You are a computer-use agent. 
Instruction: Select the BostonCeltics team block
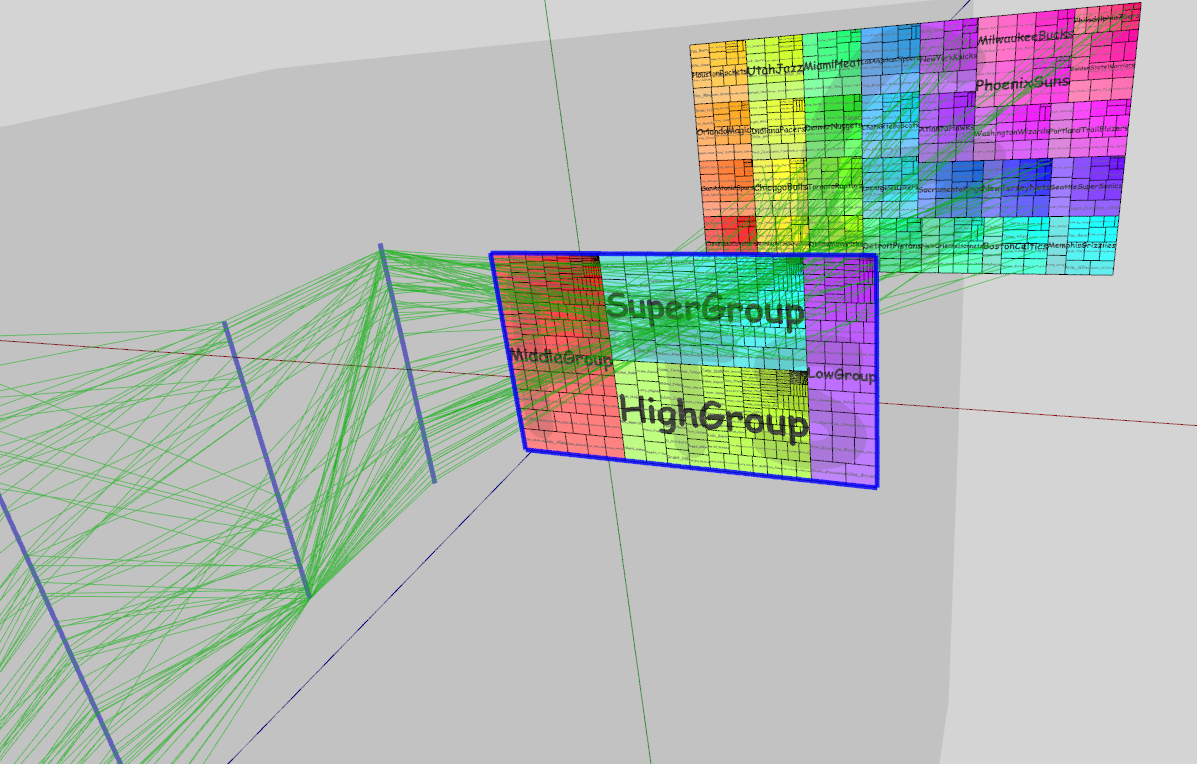1015,246
